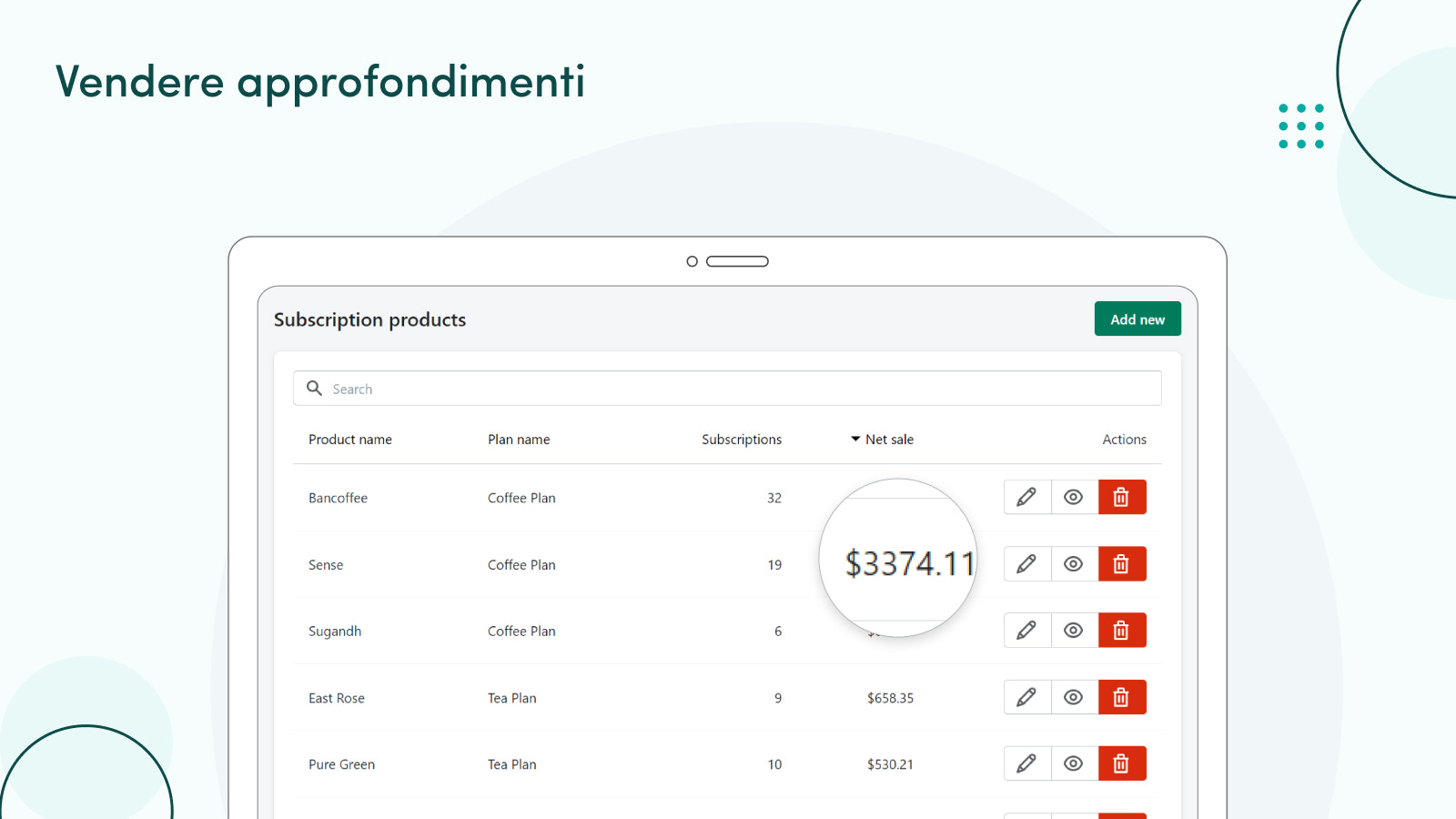Select the Sense product name
The width and height of the screenshot is (1456, 819).
[326, 565]
